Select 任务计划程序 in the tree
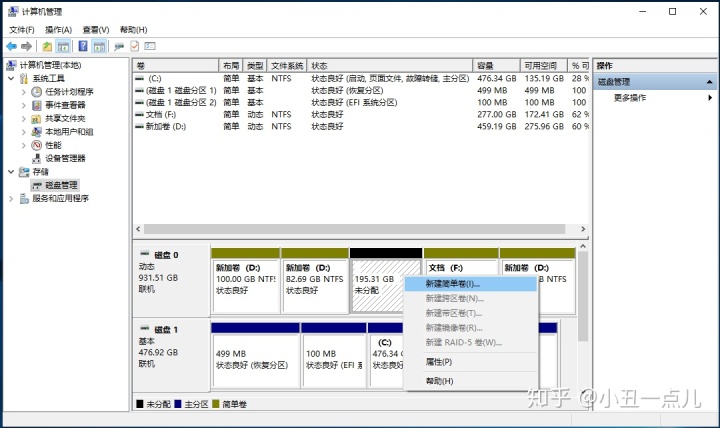 [x=69, y=92]
